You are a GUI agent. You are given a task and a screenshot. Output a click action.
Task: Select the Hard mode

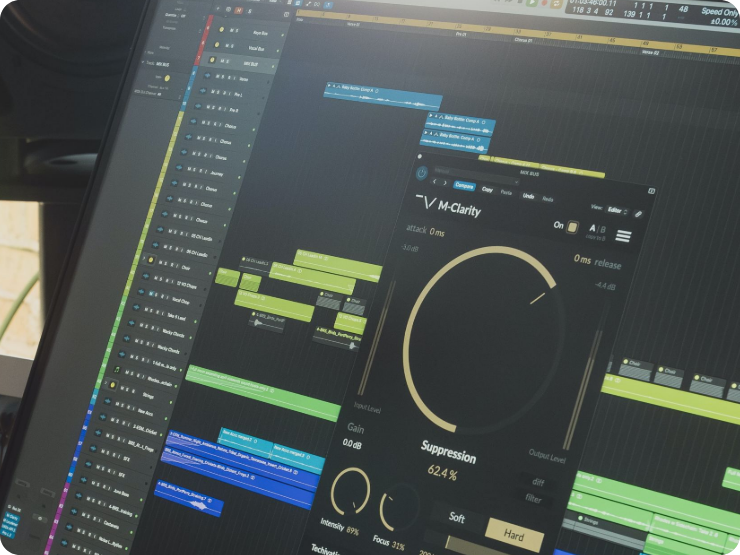tap(514, 535)
